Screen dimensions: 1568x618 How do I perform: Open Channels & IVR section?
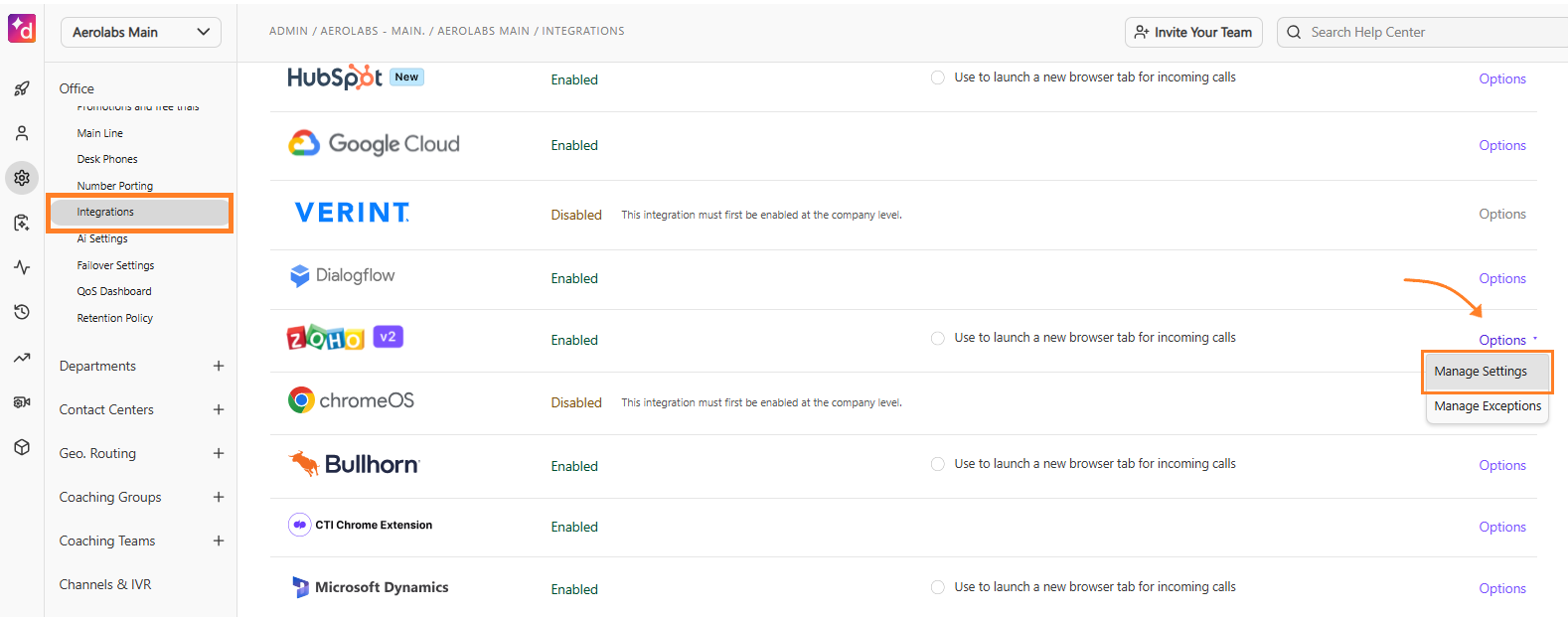105,584
